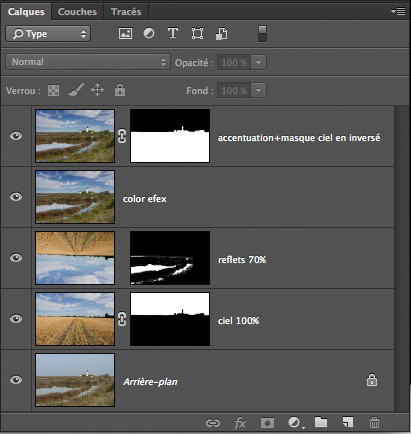Image resolution: width=411 pixels, height=434 pixels.
Task: Open the Normal blend mode dropdown
Action: point(88,62)
